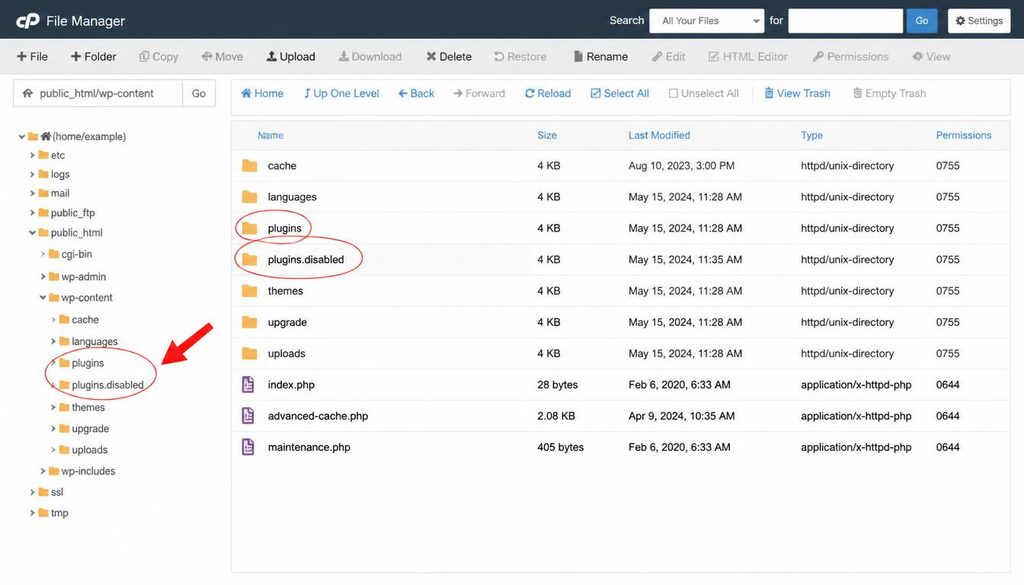
Task: Click the maintenance.php file icon
Action: click(x=248, y=447)
